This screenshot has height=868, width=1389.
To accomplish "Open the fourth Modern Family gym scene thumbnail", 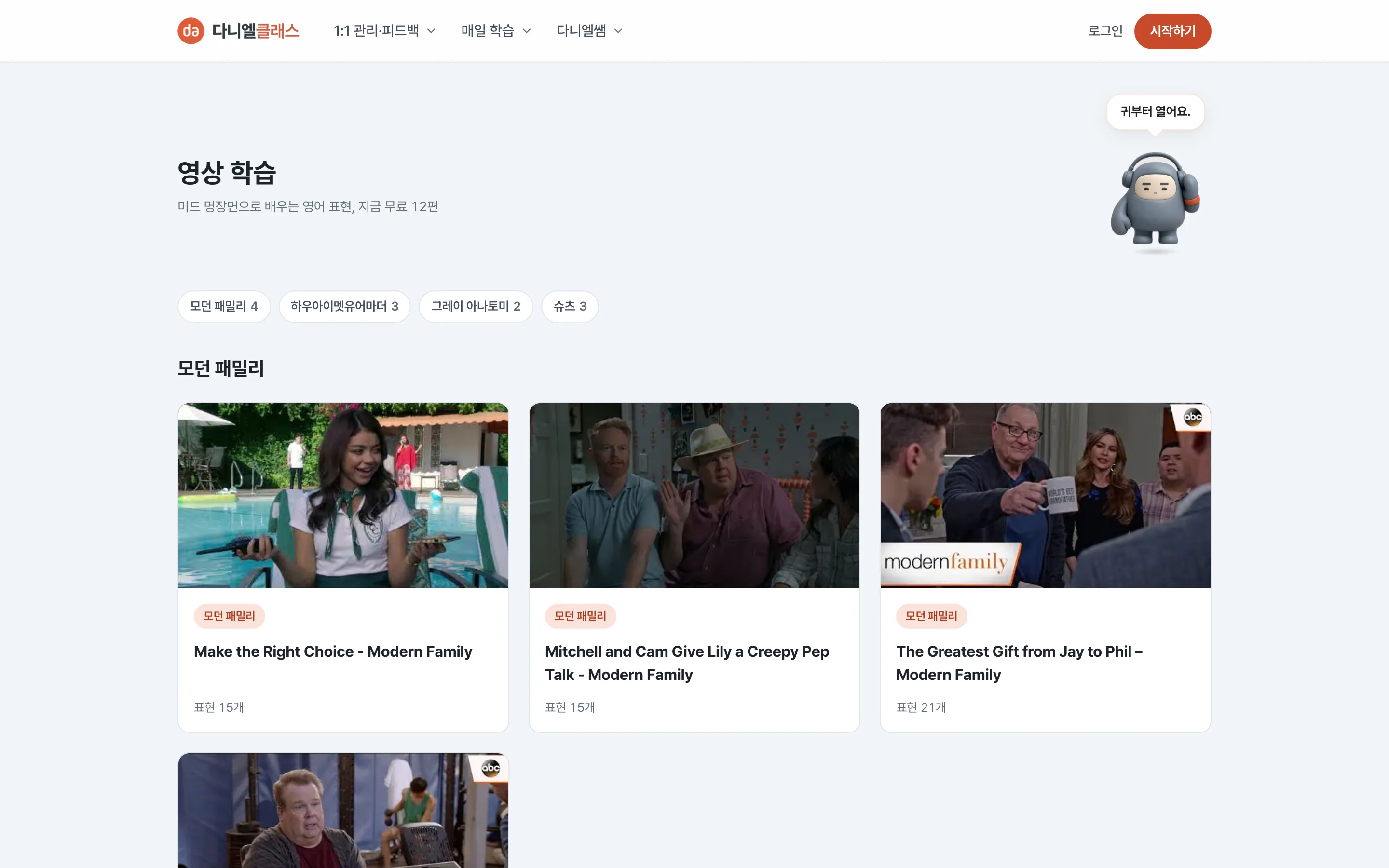I will click(343, 811).
